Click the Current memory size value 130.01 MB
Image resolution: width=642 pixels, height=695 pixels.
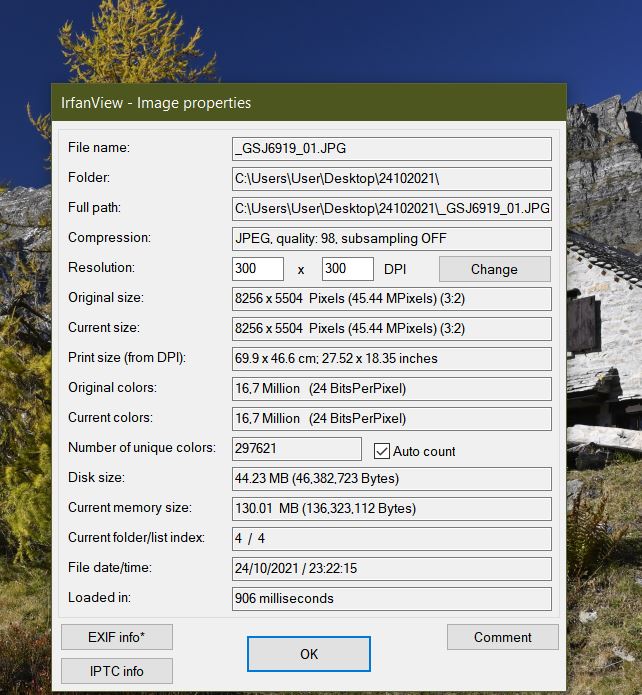point(392,509)
